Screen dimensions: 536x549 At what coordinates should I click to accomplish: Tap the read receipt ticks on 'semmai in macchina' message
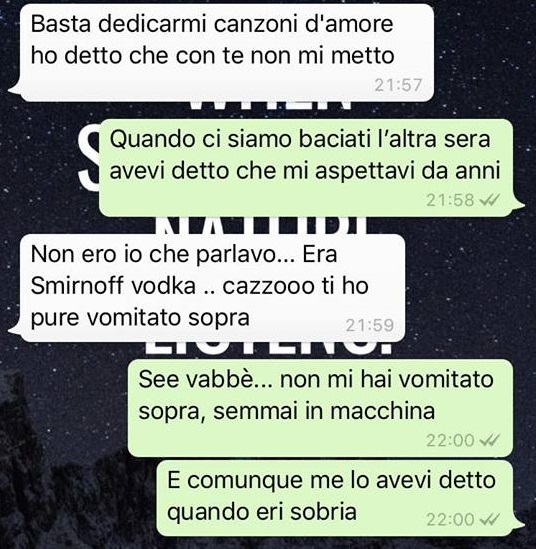pyautogui.click(x=489, y=441)
